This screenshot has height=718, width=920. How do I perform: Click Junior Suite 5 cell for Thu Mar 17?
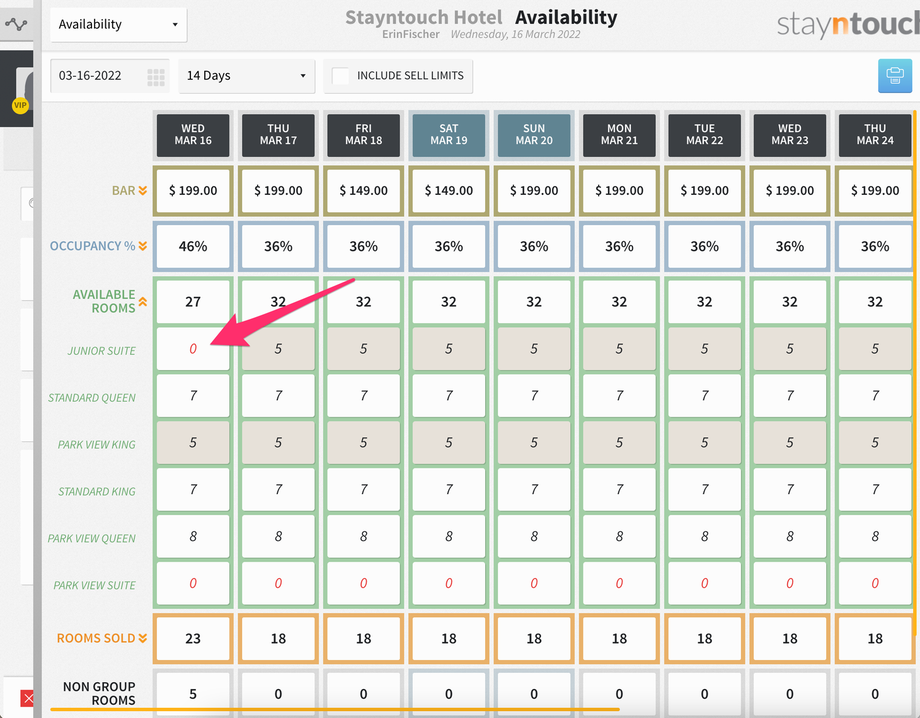[x=278, y=349]
